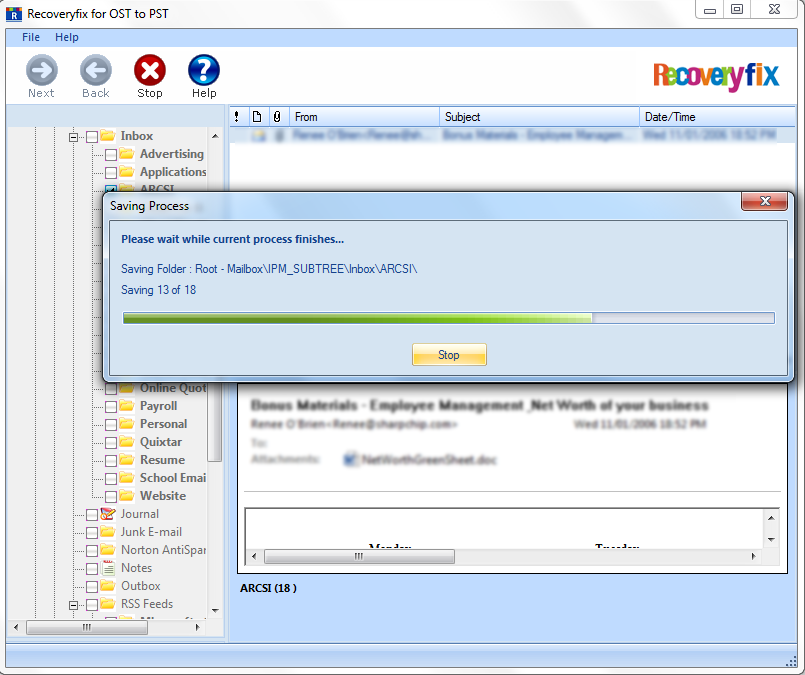The width and height of the screenshot is (805, 675).
Task: Click the Junk E-mail folder icon
Action: pos(108,532)
